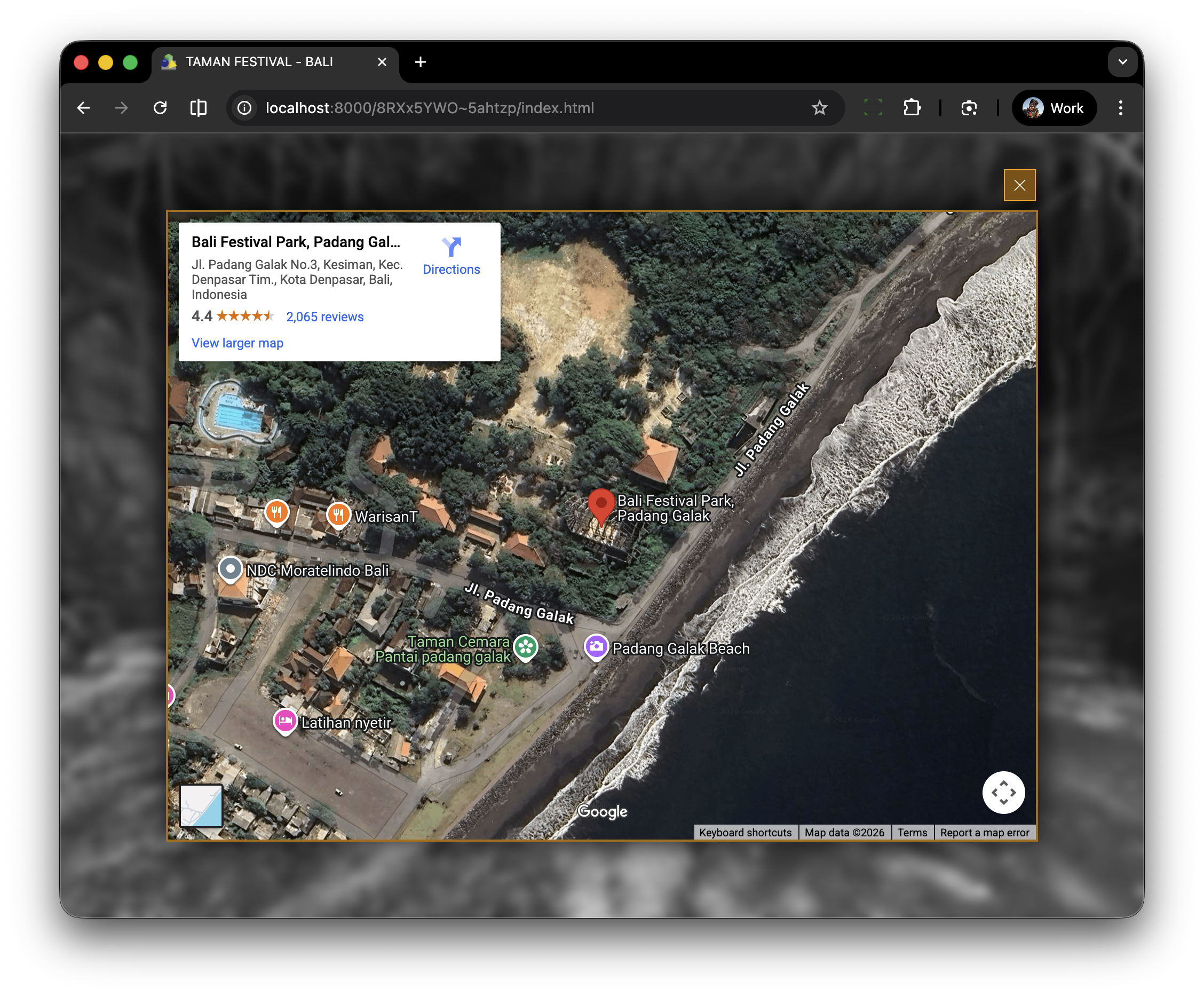1204x997 pixels.
Task: Click the Taman Cemara park marker
Action: pyautogui.click(x=525, y=647)
